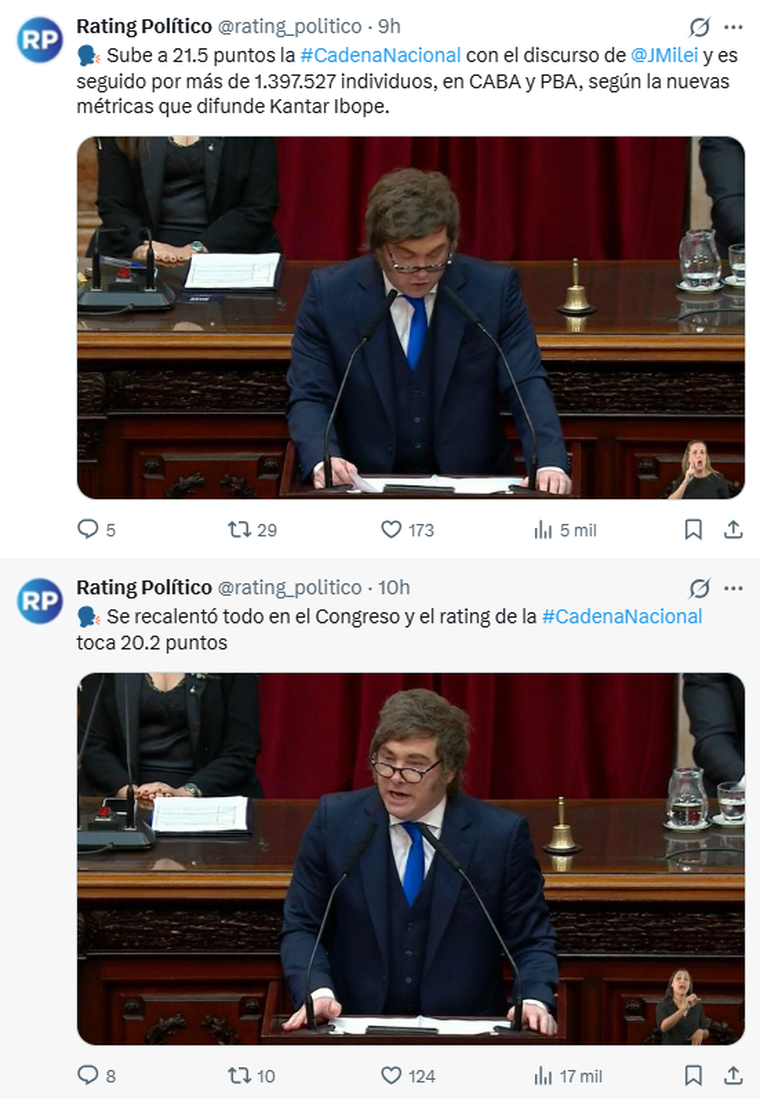Reply to the 20.2 puntos tweet
Viewport: 760px width, 1099px height.
pos(89,1076)
